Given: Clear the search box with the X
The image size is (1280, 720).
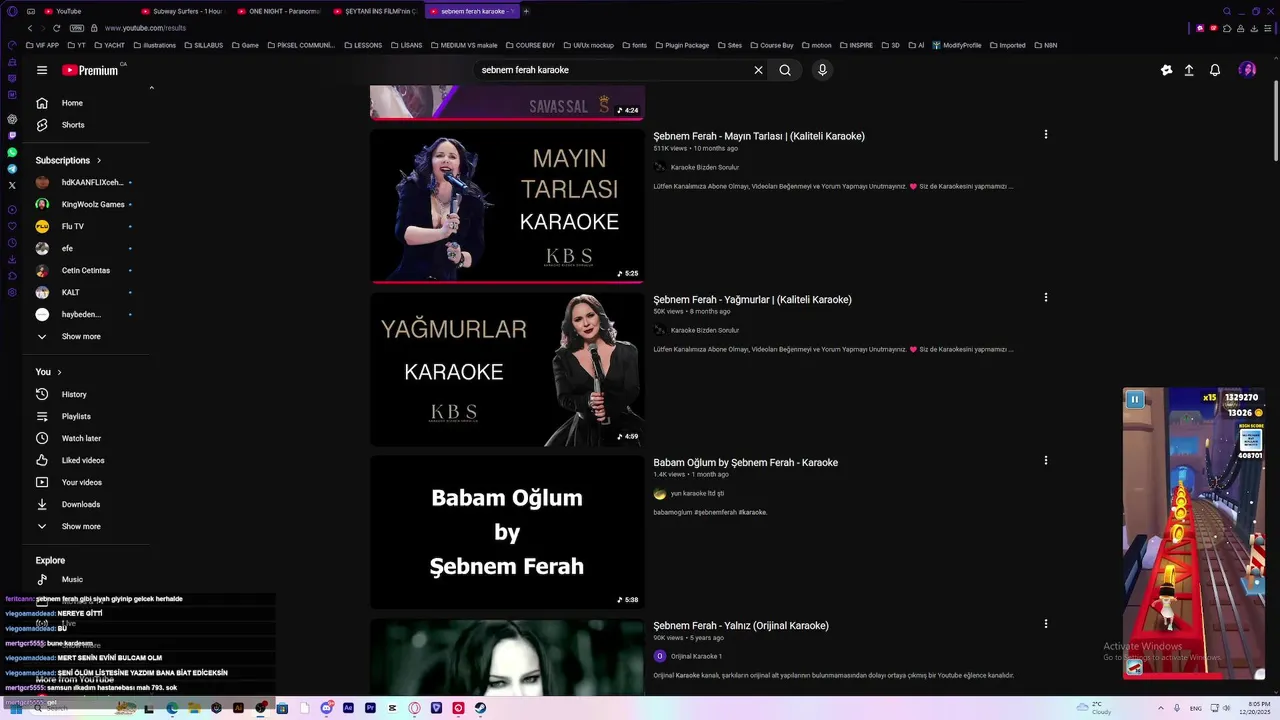Looking at the screenshot, I should [x=758, y=70].
